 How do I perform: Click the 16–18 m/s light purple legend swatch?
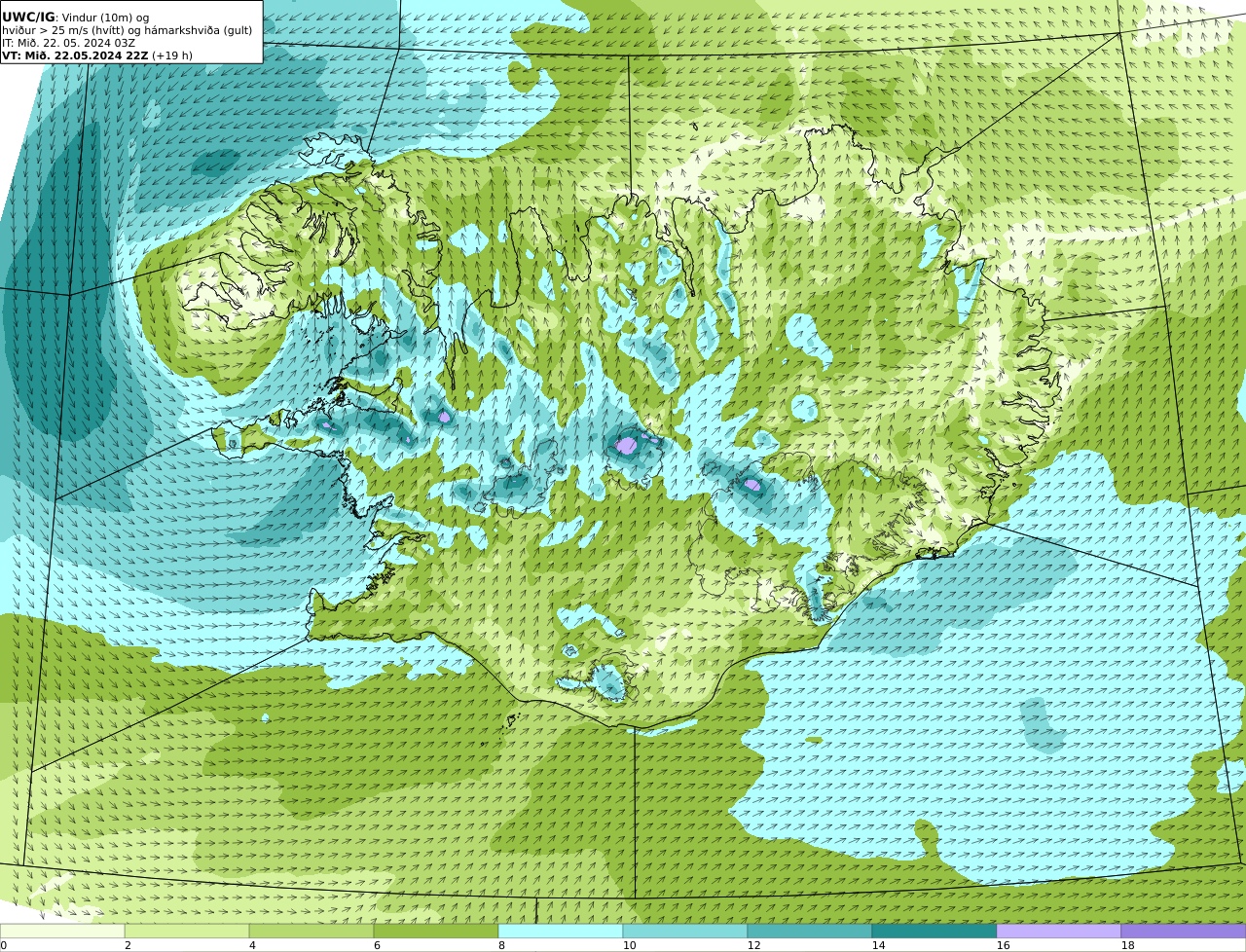coord(1059,931)
